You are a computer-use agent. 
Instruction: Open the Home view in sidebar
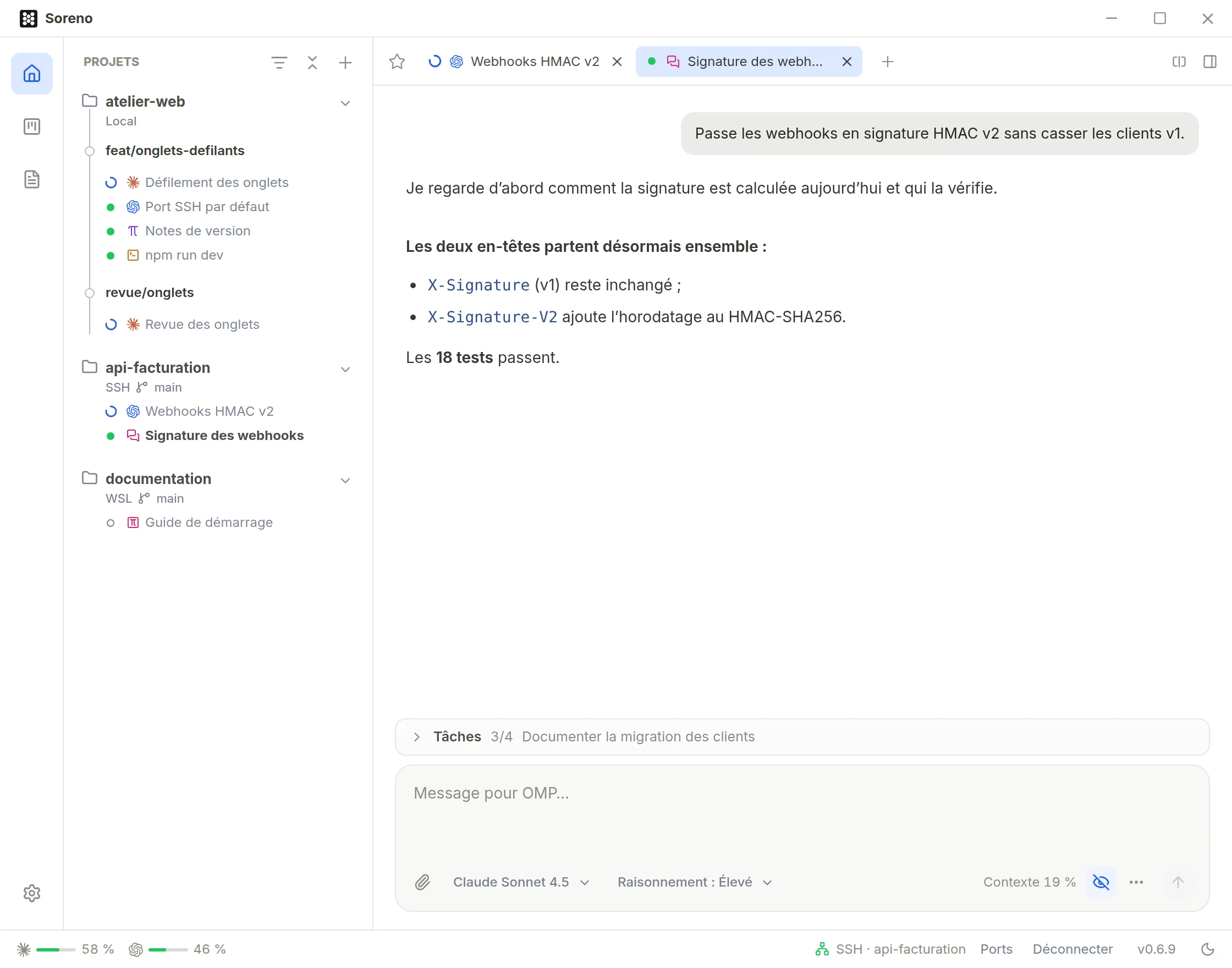coord(32,74)
